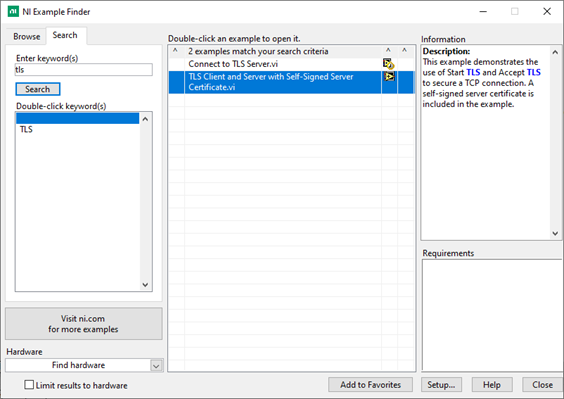The height and width of the screenshot is (399, 564).
Task: Select TLS Client and Server with Self-Signed example
Action: click(291, 82)
